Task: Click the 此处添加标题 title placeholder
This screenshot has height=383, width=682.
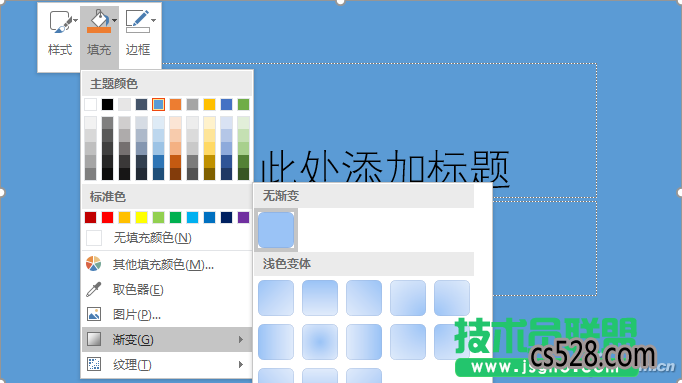Action: pos(384,167)
